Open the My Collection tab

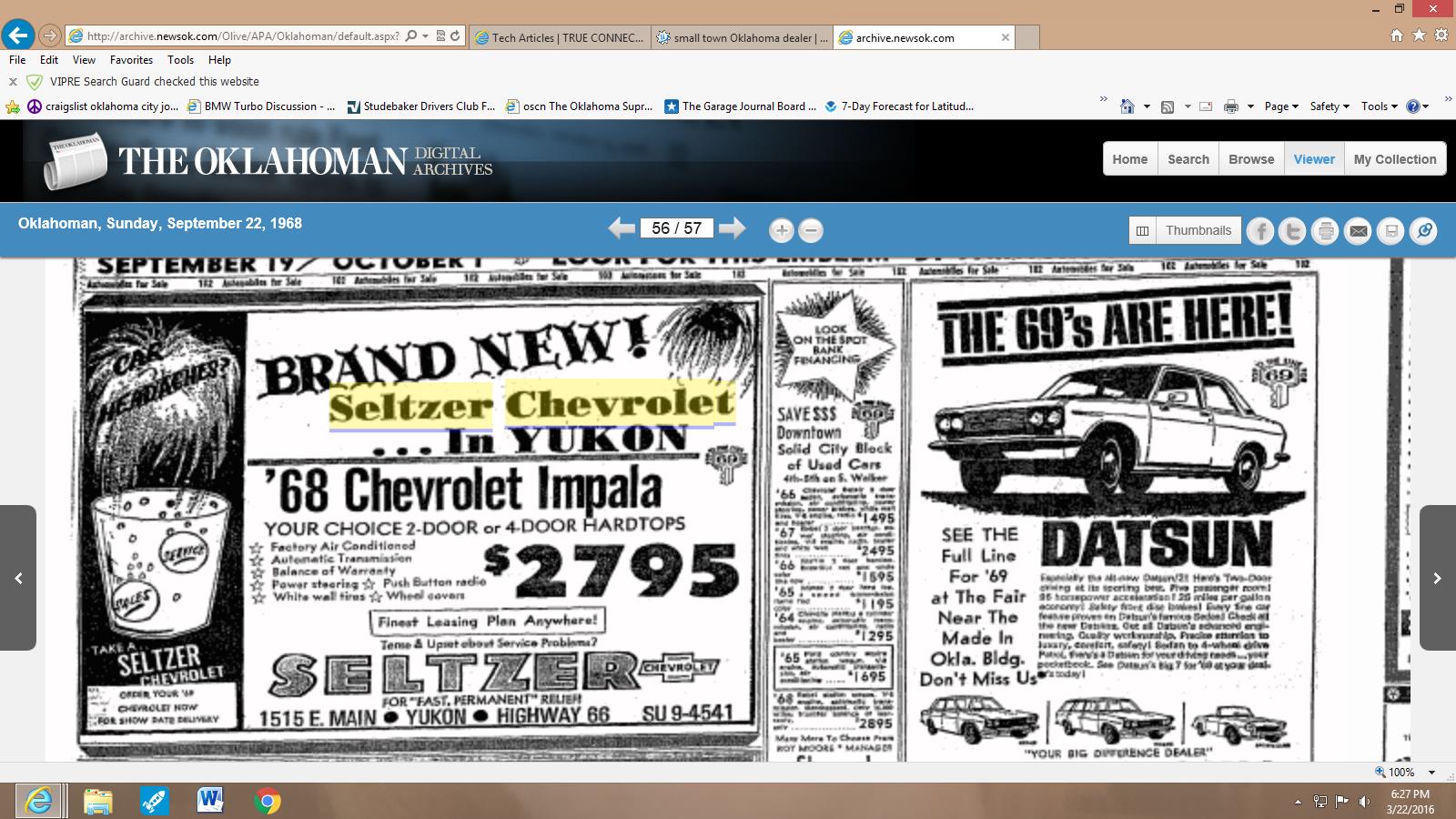pyautogui.click(x=1395, y=159)
